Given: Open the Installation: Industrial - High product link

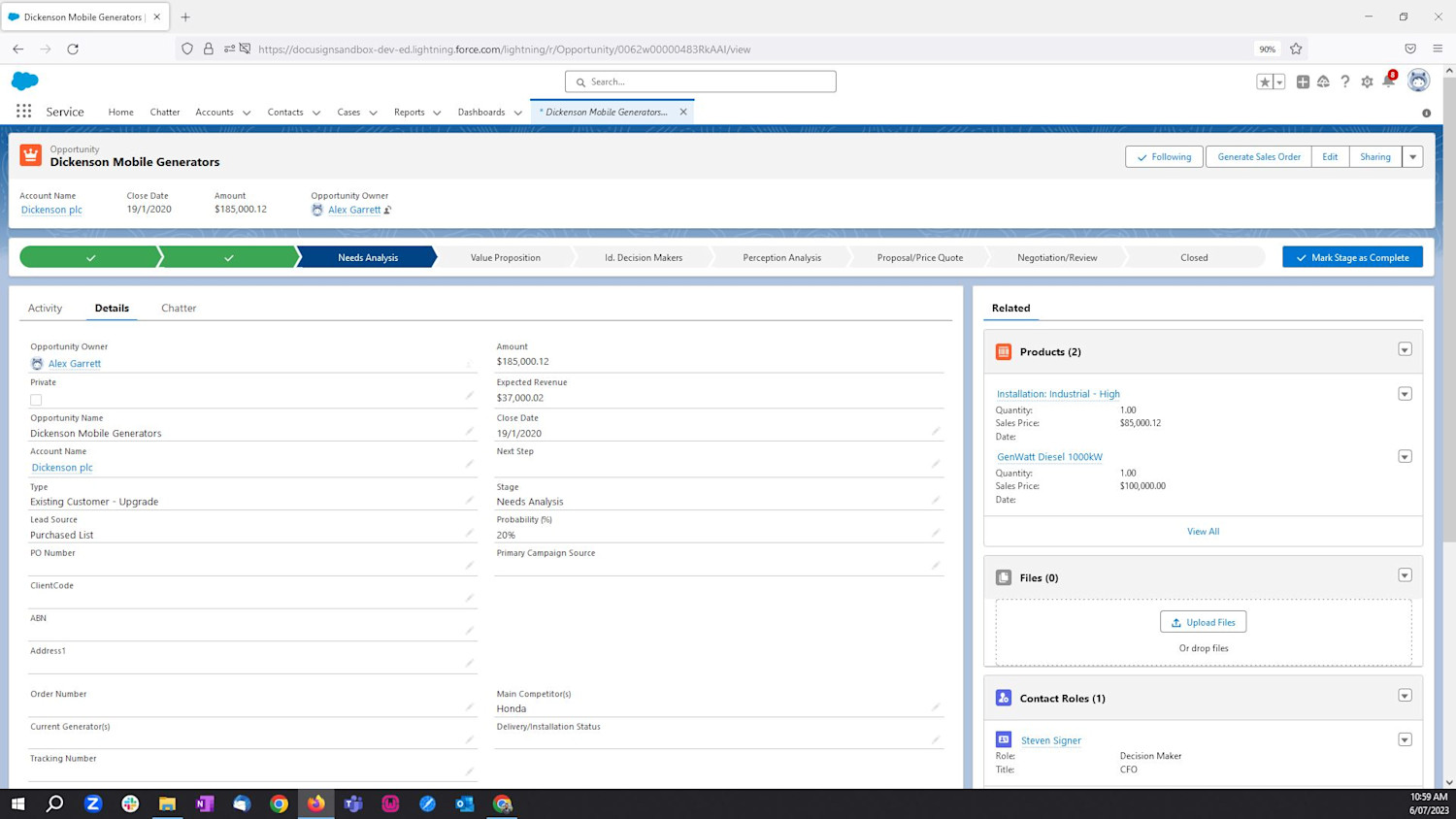Looking at the screenshot, I should [x=1057, y=393].
